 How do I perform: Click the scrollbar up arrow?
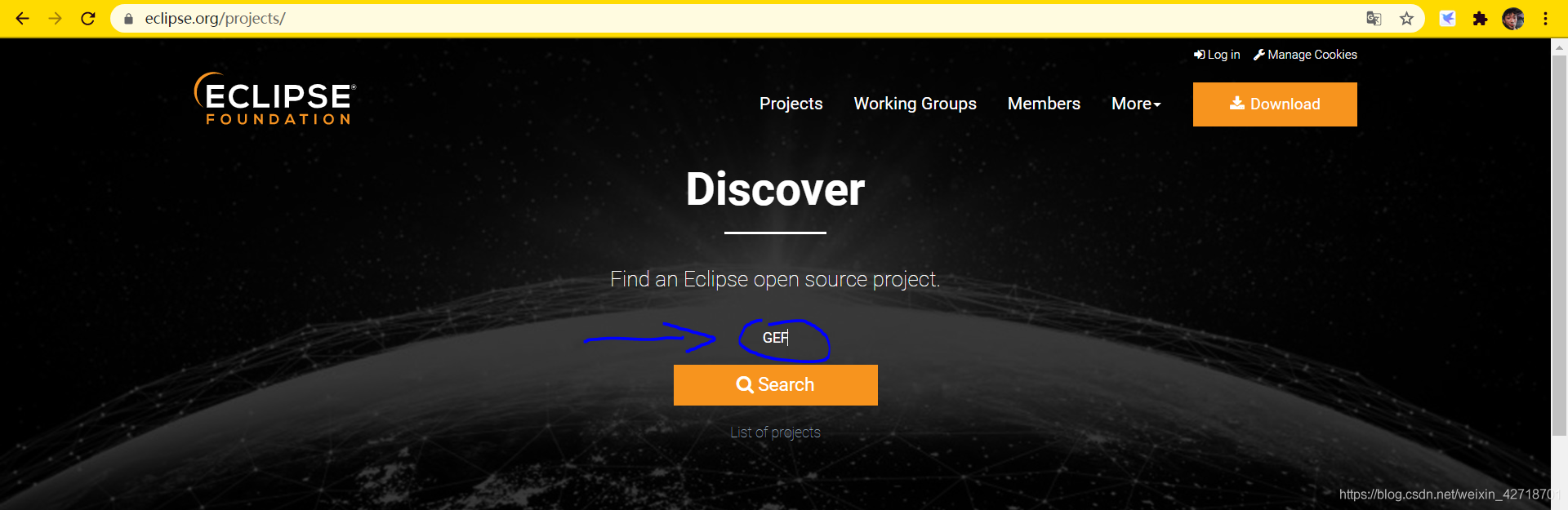1559,47
